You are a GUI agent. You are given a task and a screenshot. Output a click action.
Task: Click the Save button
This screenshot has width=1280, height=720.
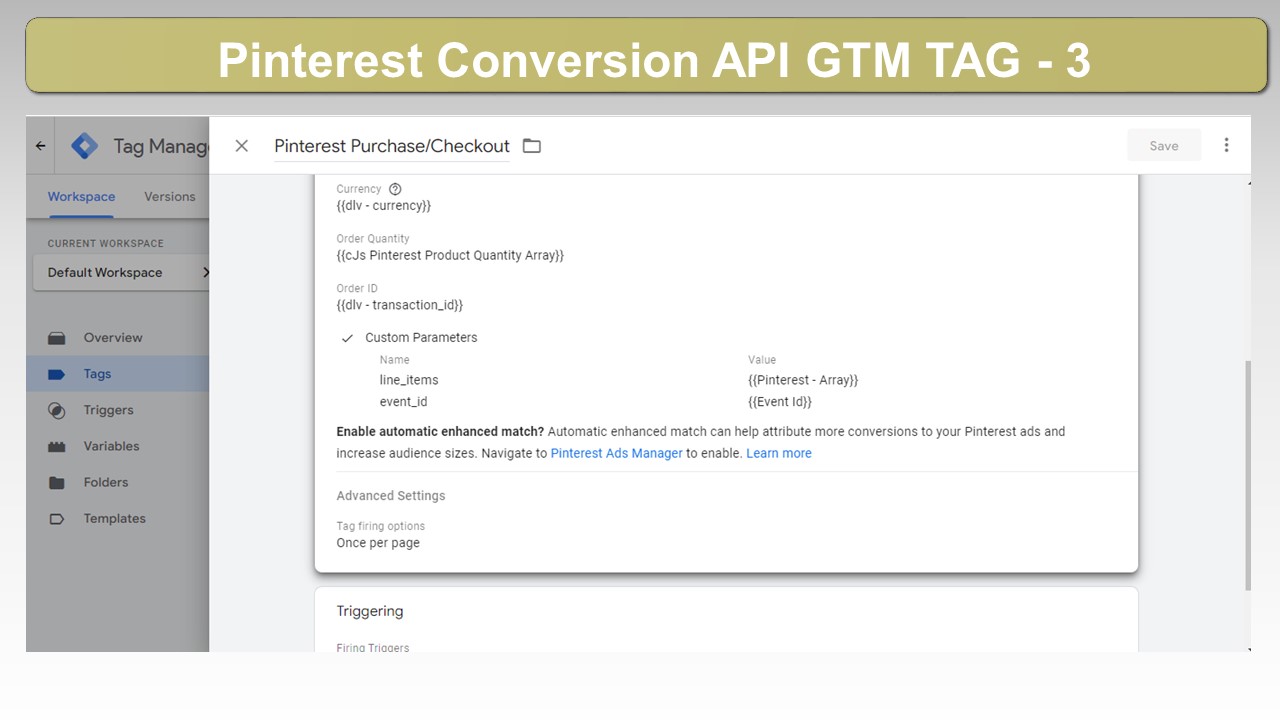tap(1164, 146)
